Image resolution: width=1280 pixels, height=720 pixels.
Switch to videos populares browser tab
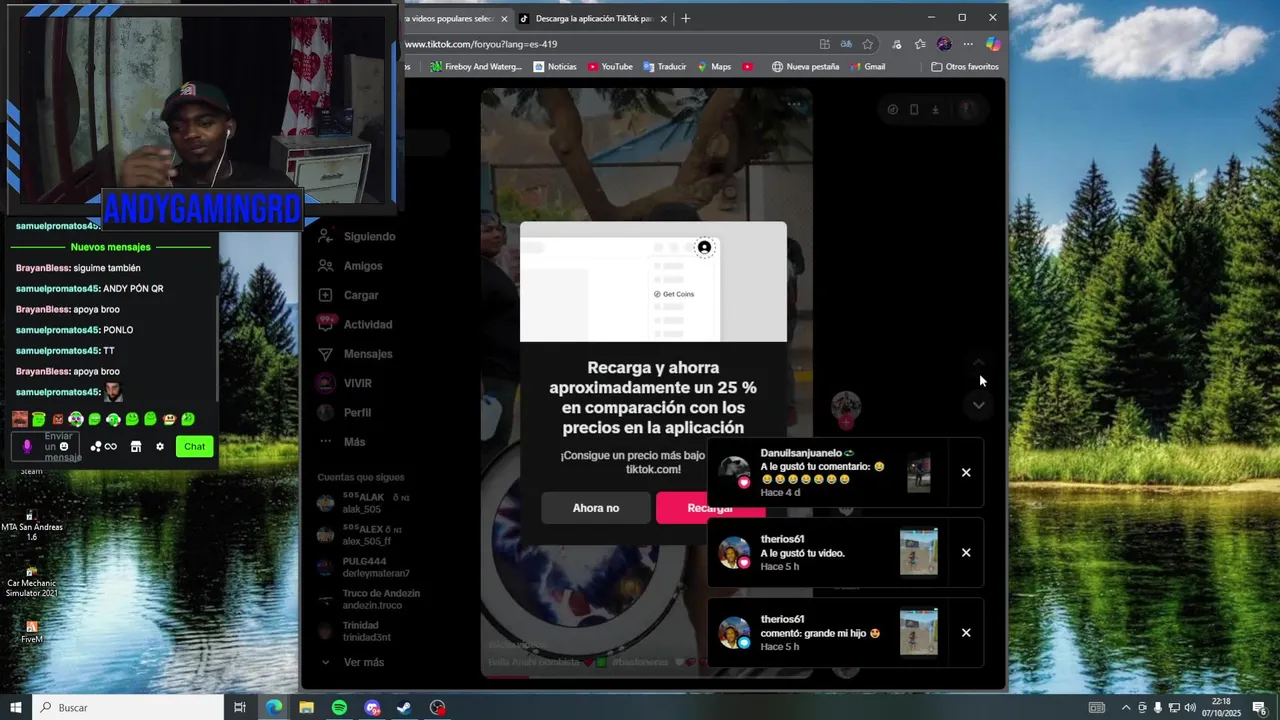(x=449, y=18)
